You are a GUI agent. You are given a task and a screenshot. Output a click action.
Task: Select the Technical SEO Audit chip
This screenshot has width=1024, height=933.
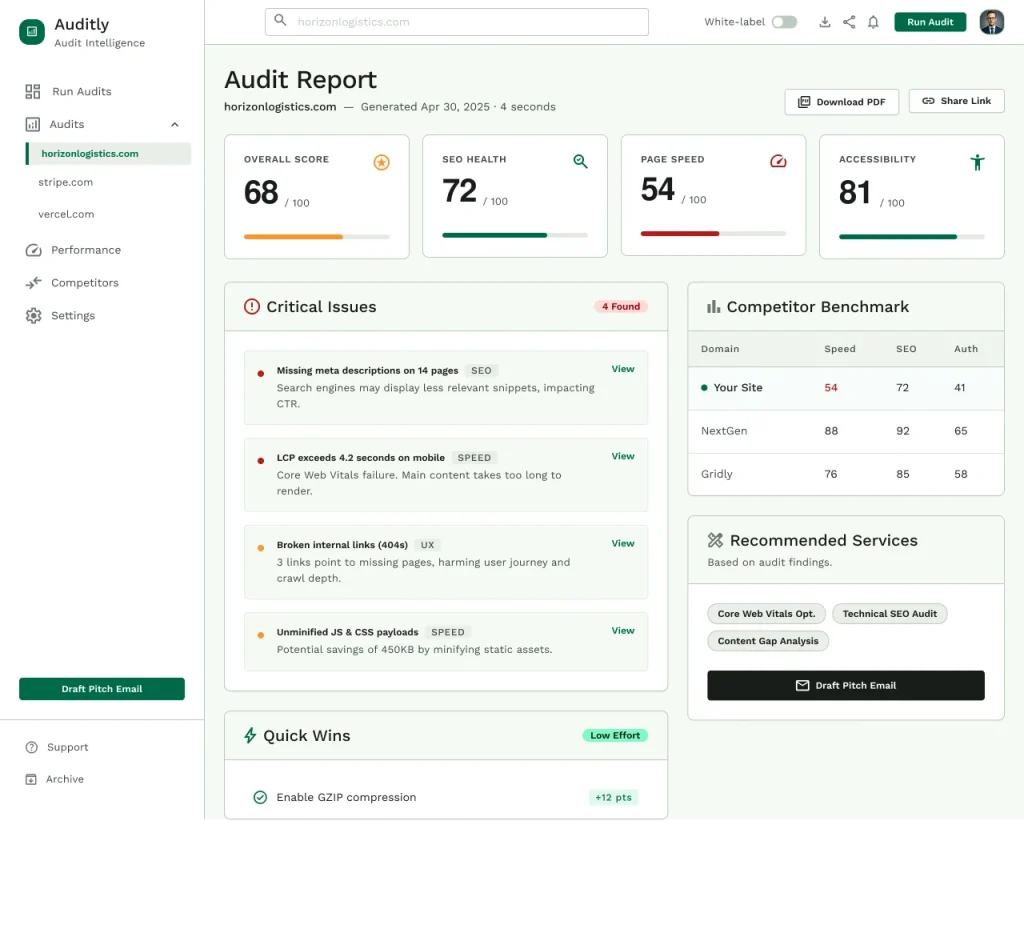(889, 614)
